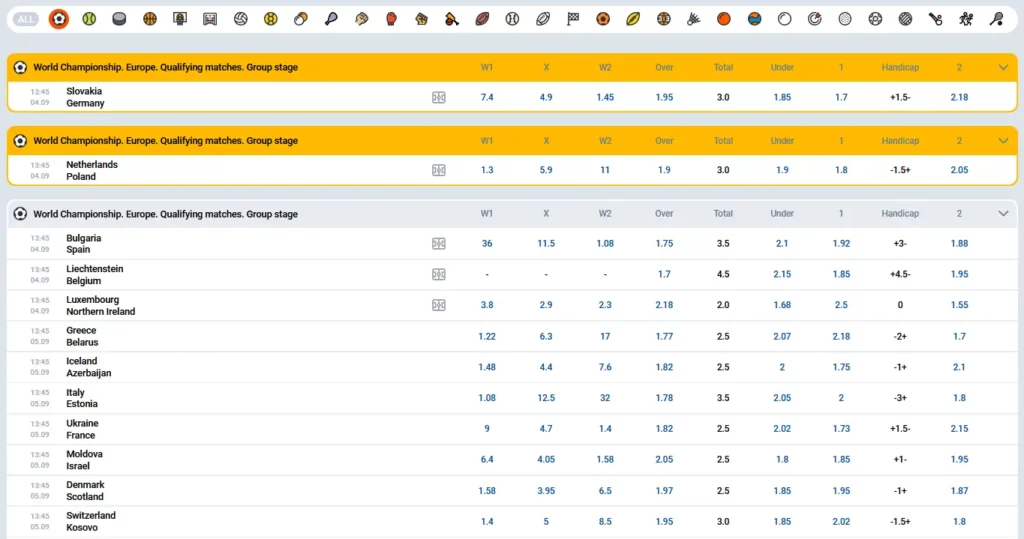Open the Greece vs Belarus match

click(x=82, y=336)
